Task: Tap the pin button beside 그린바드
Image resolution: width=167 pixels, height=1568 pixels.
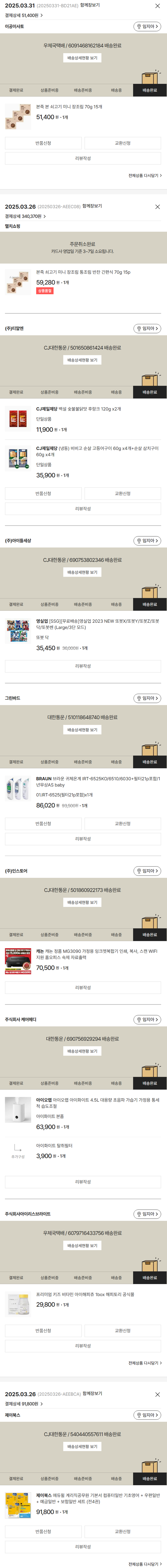Action: (x=147, y=698)
